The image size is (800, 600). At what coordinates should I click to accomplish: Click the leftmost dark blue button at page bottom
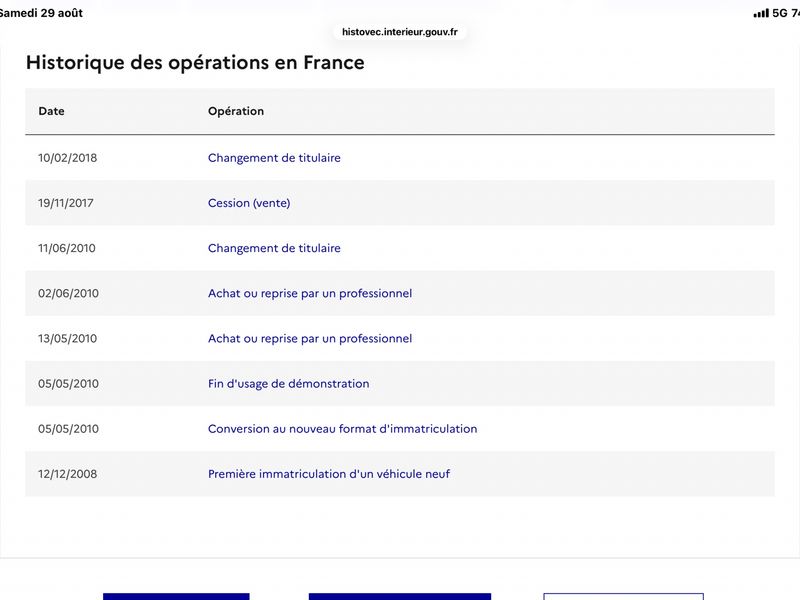(x=176, y=596)
